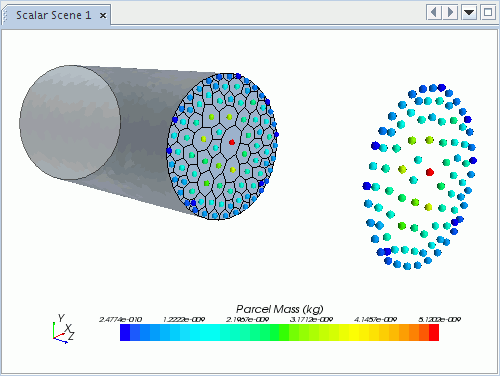Click the tab drag handle grip
Screen dimensions: 500x376
pos(5,15)
